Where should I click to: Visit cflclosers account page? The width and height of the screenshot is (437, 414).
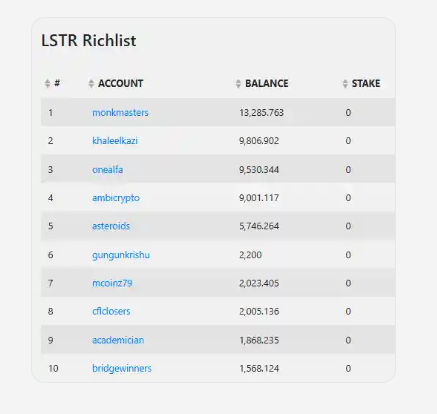pos(111,311)
